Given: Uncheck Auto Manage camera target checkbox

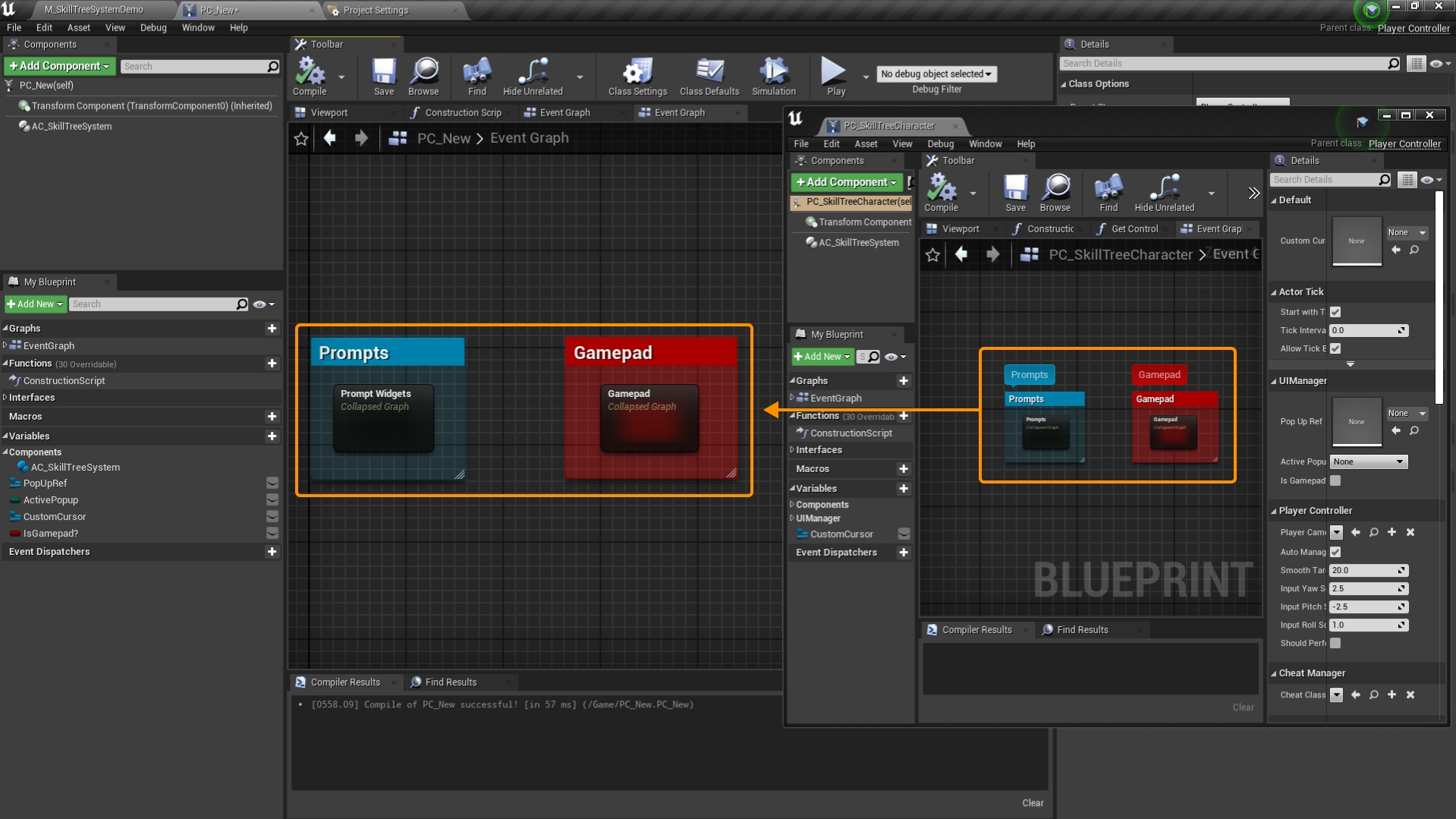Looking at the screenshot, I should tap(1335, 552).
